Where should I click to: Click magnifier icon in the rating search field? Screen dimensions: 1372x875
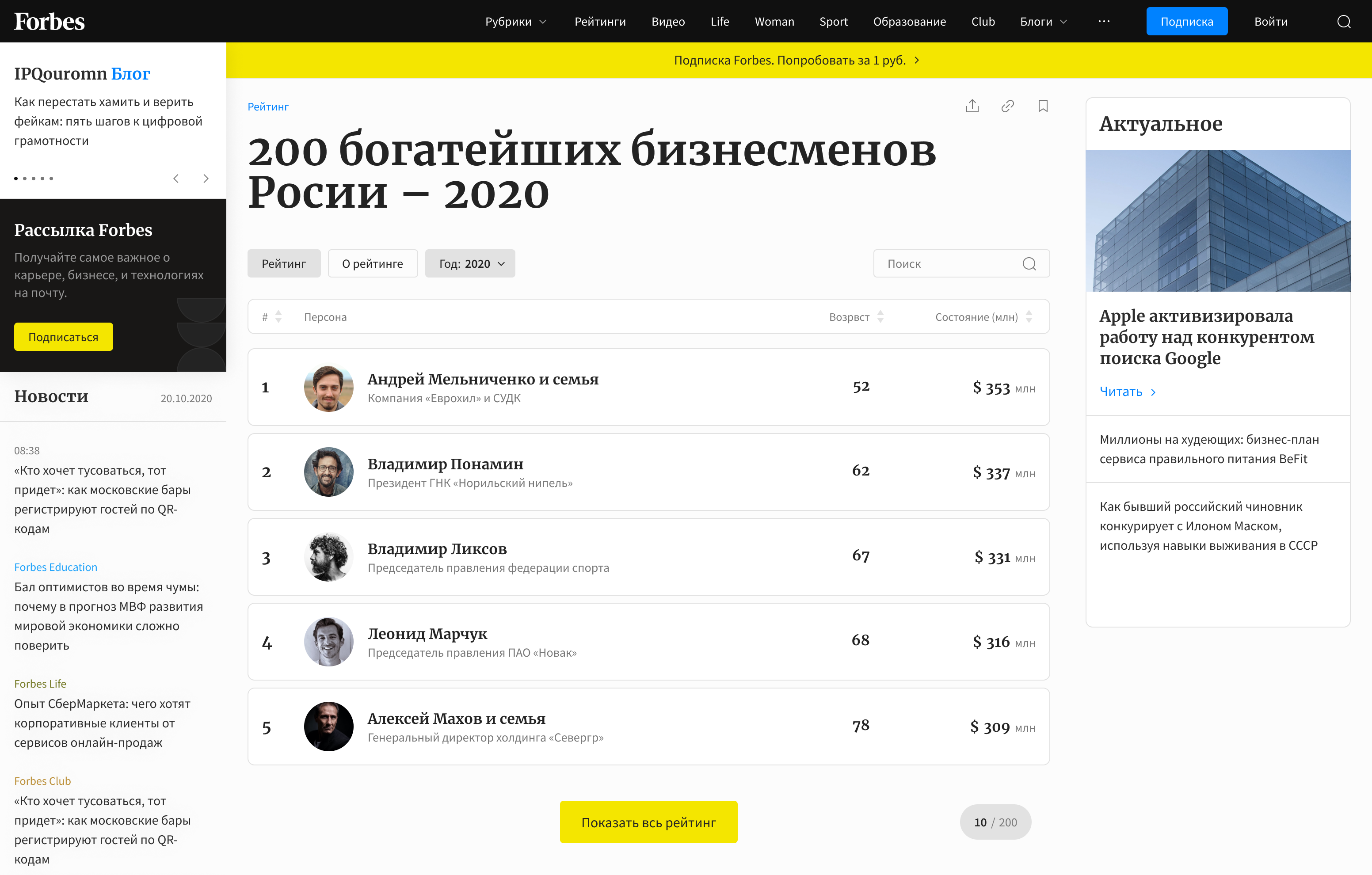click(1029, 264)
